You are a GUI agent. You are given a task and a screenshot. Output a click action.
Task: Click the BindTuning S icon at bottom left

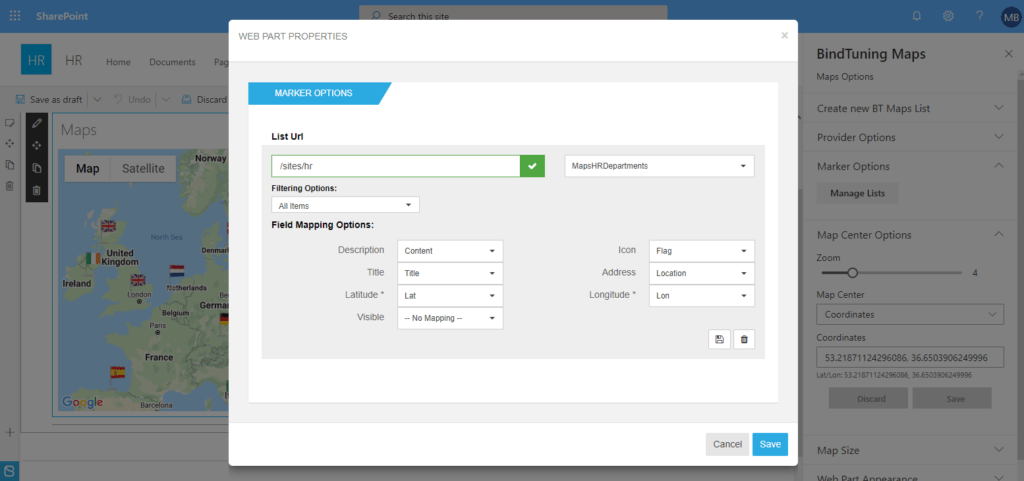(10, 471)
